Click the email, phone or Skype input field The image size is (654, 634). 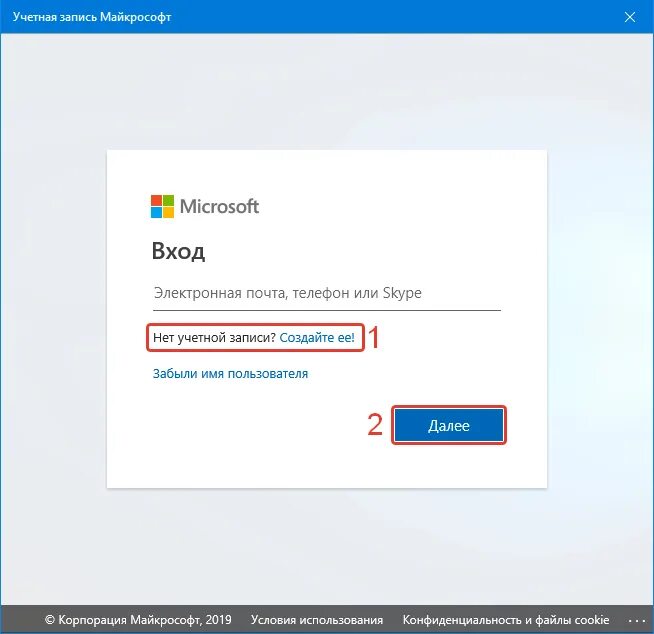click(327, 293)
